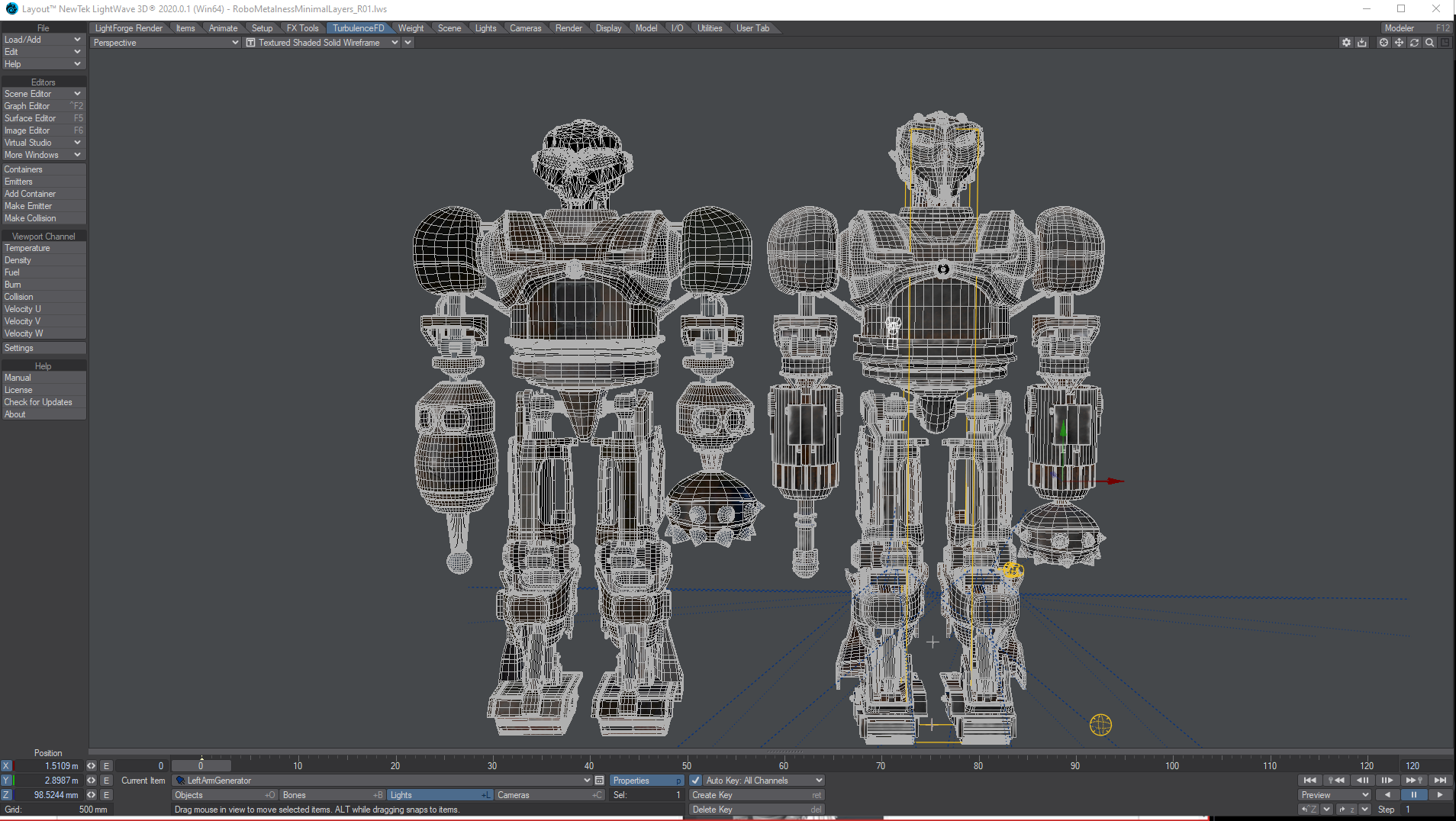Click the viewport zoom magnifier icon
This screenshot has height=821, width=1456.
(x=1429, y=43)
